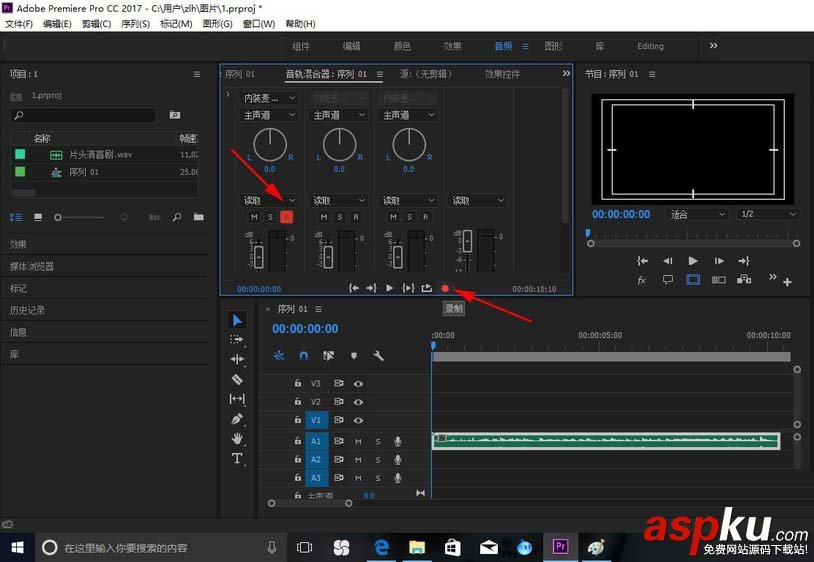Click the find magnifier in project panel
Screen dimensions: 814x562
pos(177,217)
